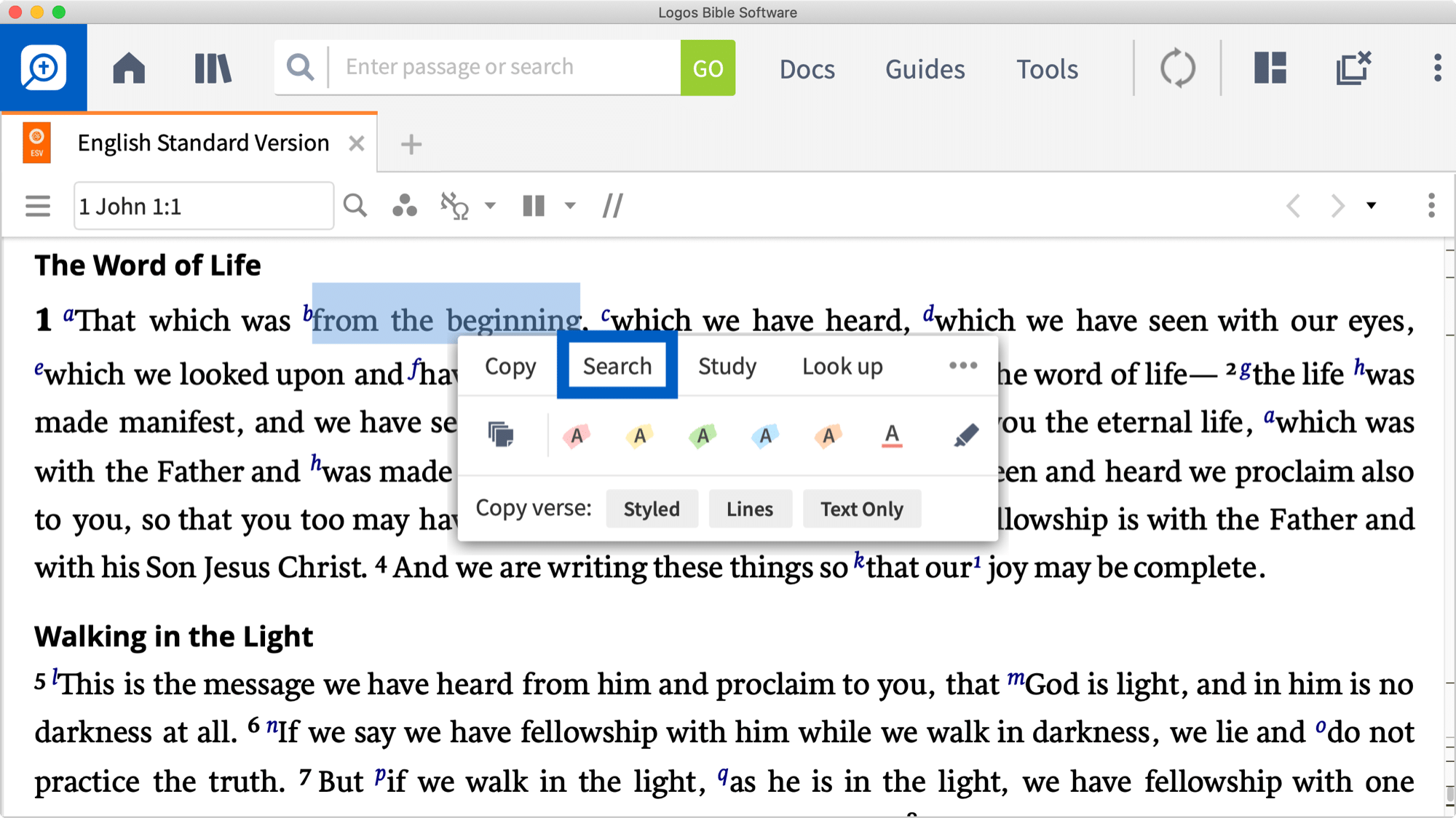Apply the red underline style
The width and height of the screenshot is (1456, 818).
click(x=892, y=435)
